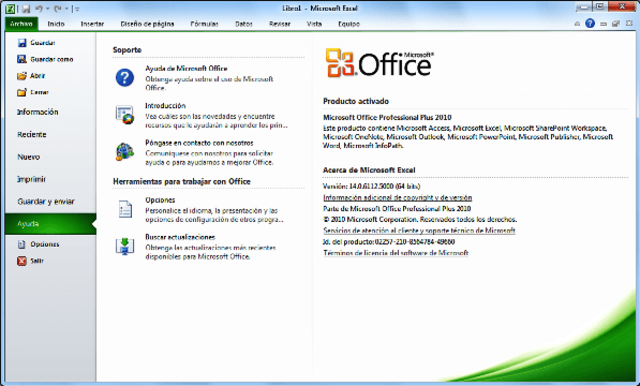The height and width of the screenshot is (386, 640).
Task: Open the Archivo tab
Action: pos(22,24)
